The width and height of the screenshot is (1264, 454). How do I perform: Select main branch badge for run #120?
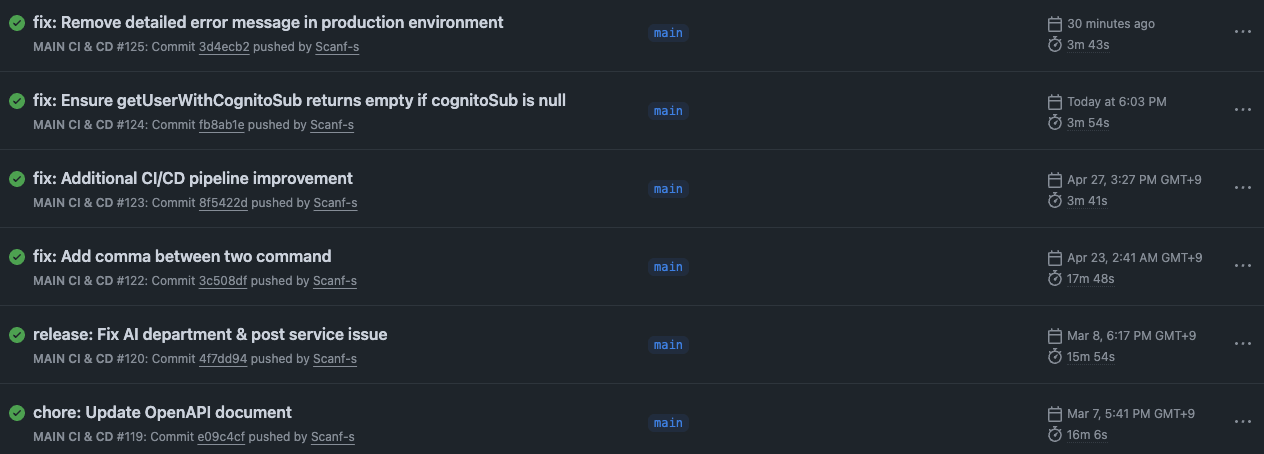coord(668,345)
